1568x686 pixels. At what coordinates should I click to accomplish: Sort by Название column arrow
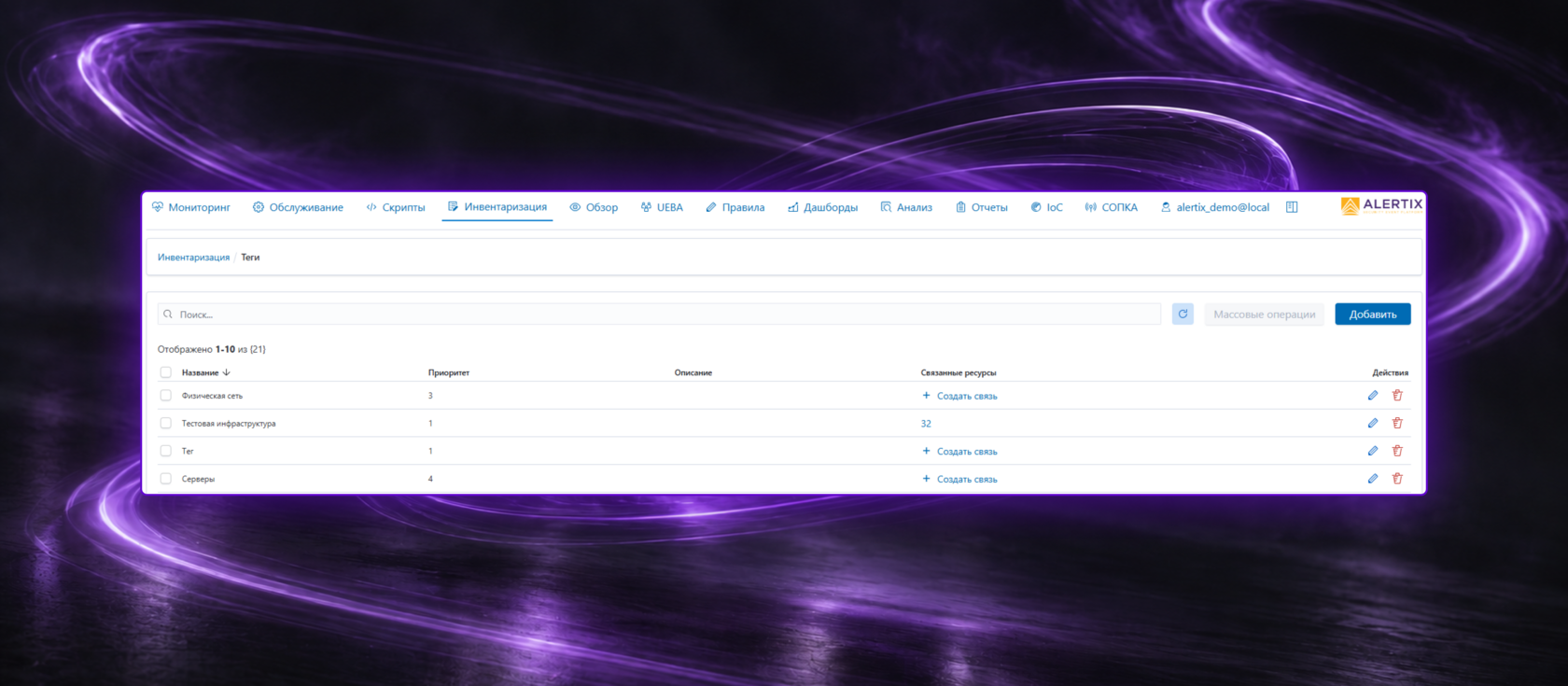227,372
